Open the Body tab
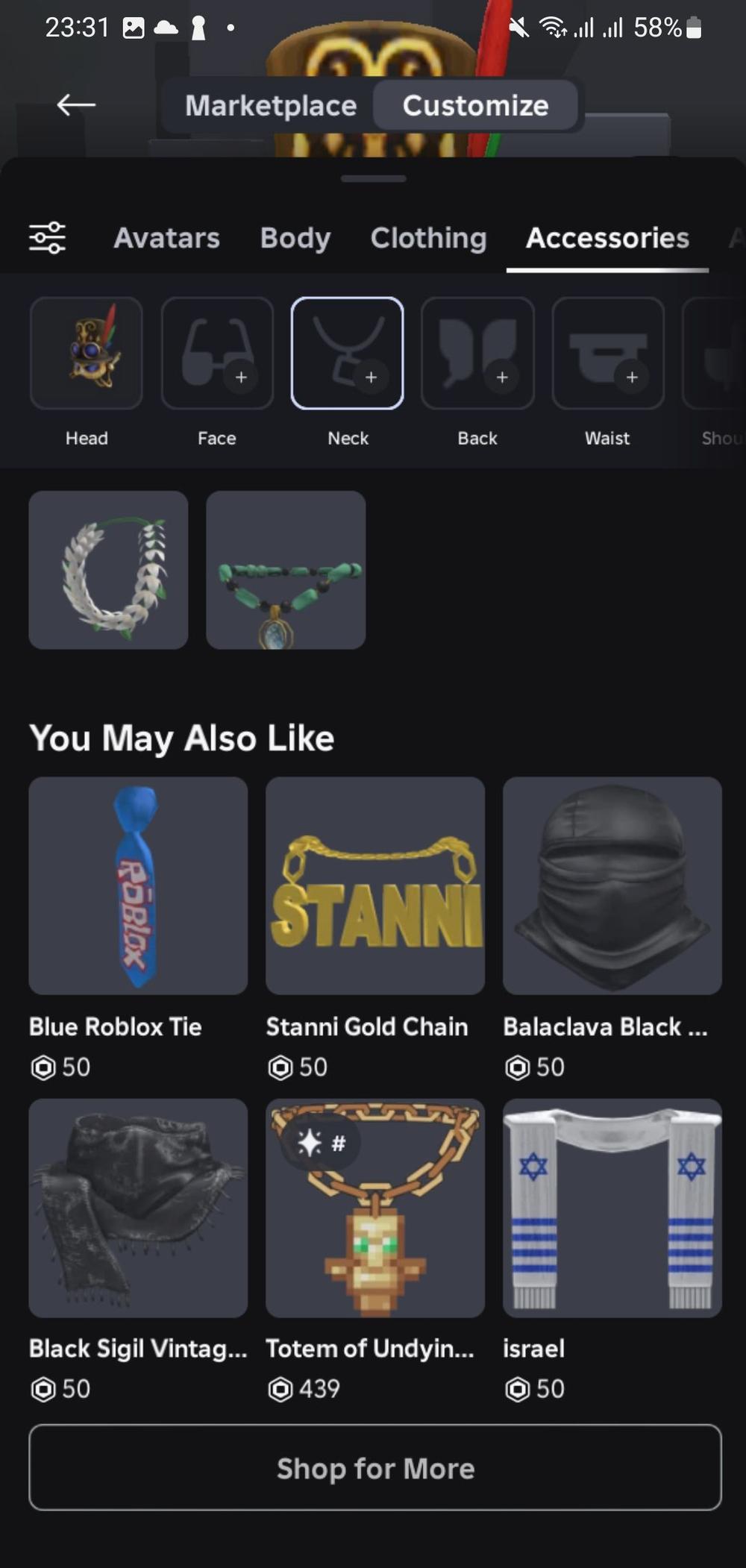Image resolution: width=746 pixels, height=1568 pixels. point(295,238)
